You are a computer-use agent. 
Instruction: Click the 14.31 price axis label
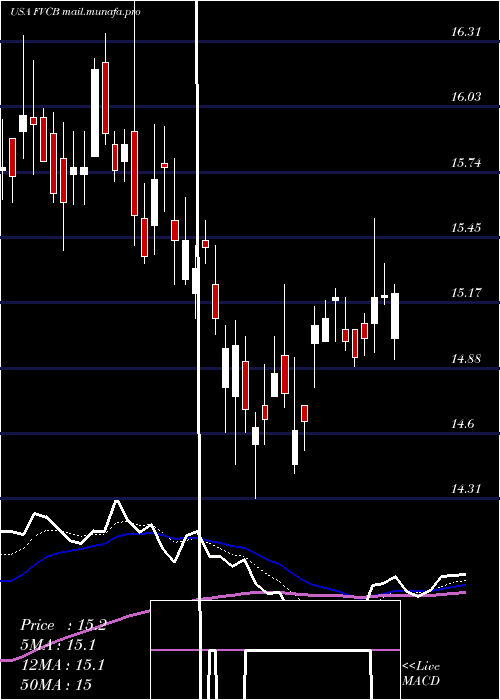(466, 489)
